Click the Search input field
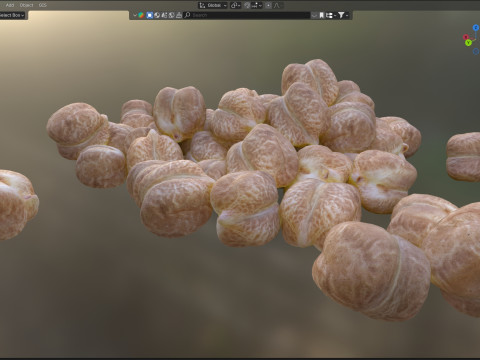 tap(247, 15)
